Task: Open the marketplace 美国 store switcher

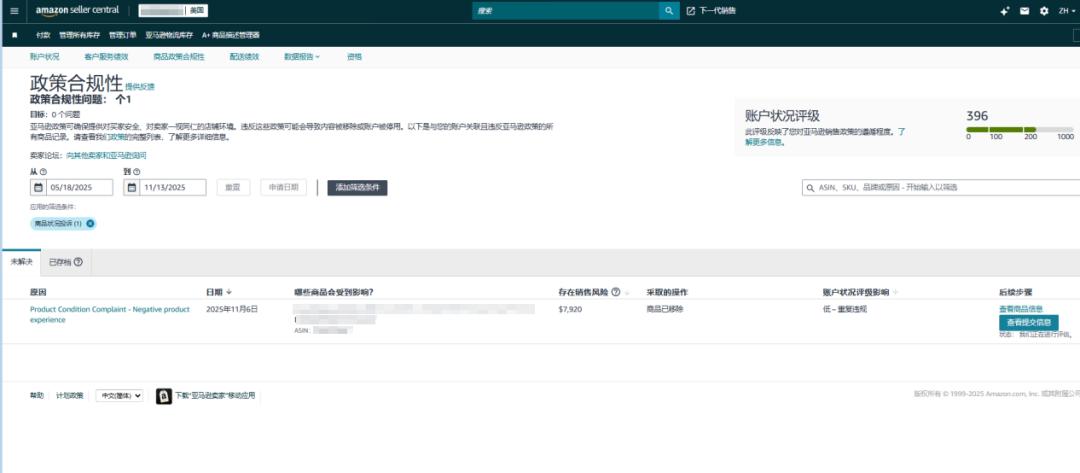Action: point(174,11)
